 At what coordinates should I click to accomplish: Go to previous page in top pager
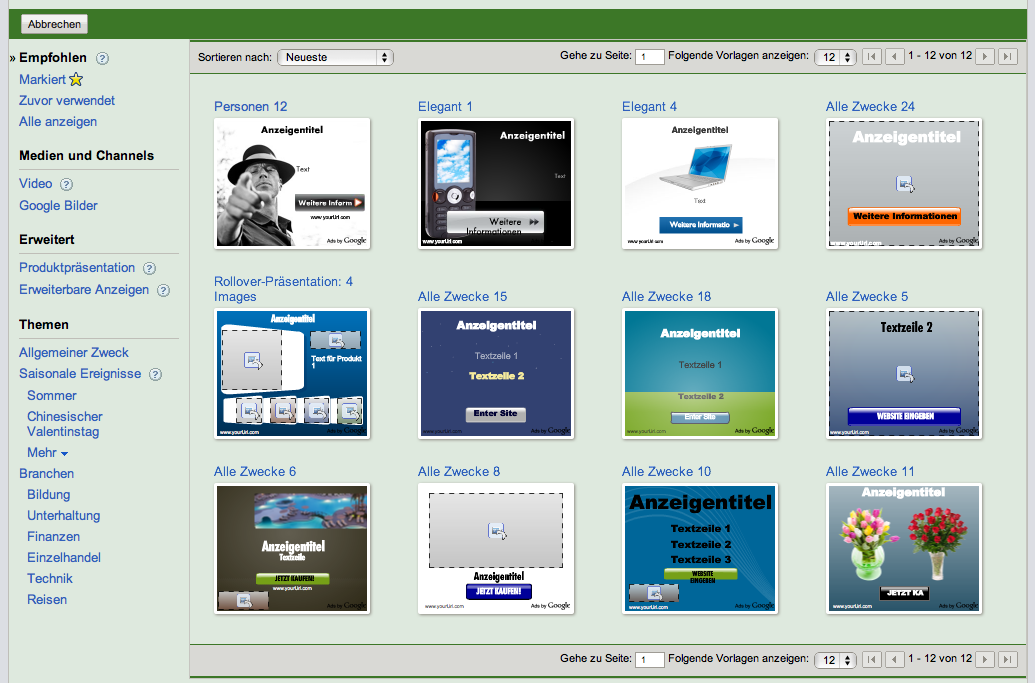[x=894, y=57]
